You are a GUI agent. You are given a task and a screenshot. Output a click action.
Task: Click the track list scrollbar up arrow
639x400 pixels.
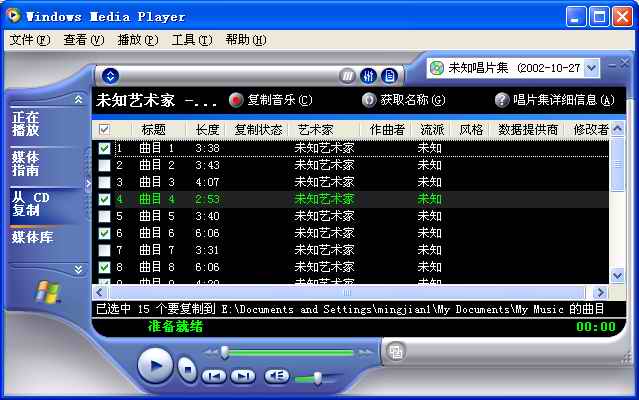[x=617, y=129]
